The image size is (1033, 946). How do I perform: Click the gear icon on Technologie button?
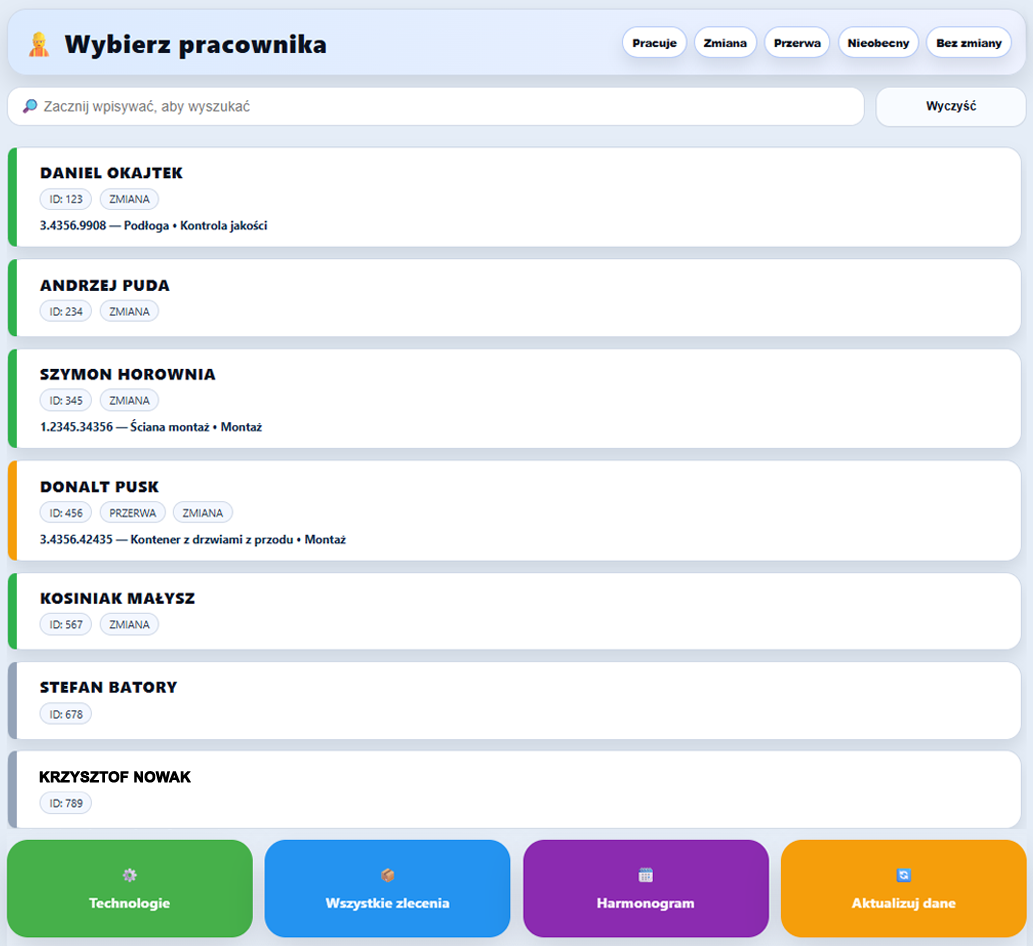point(129,873)
